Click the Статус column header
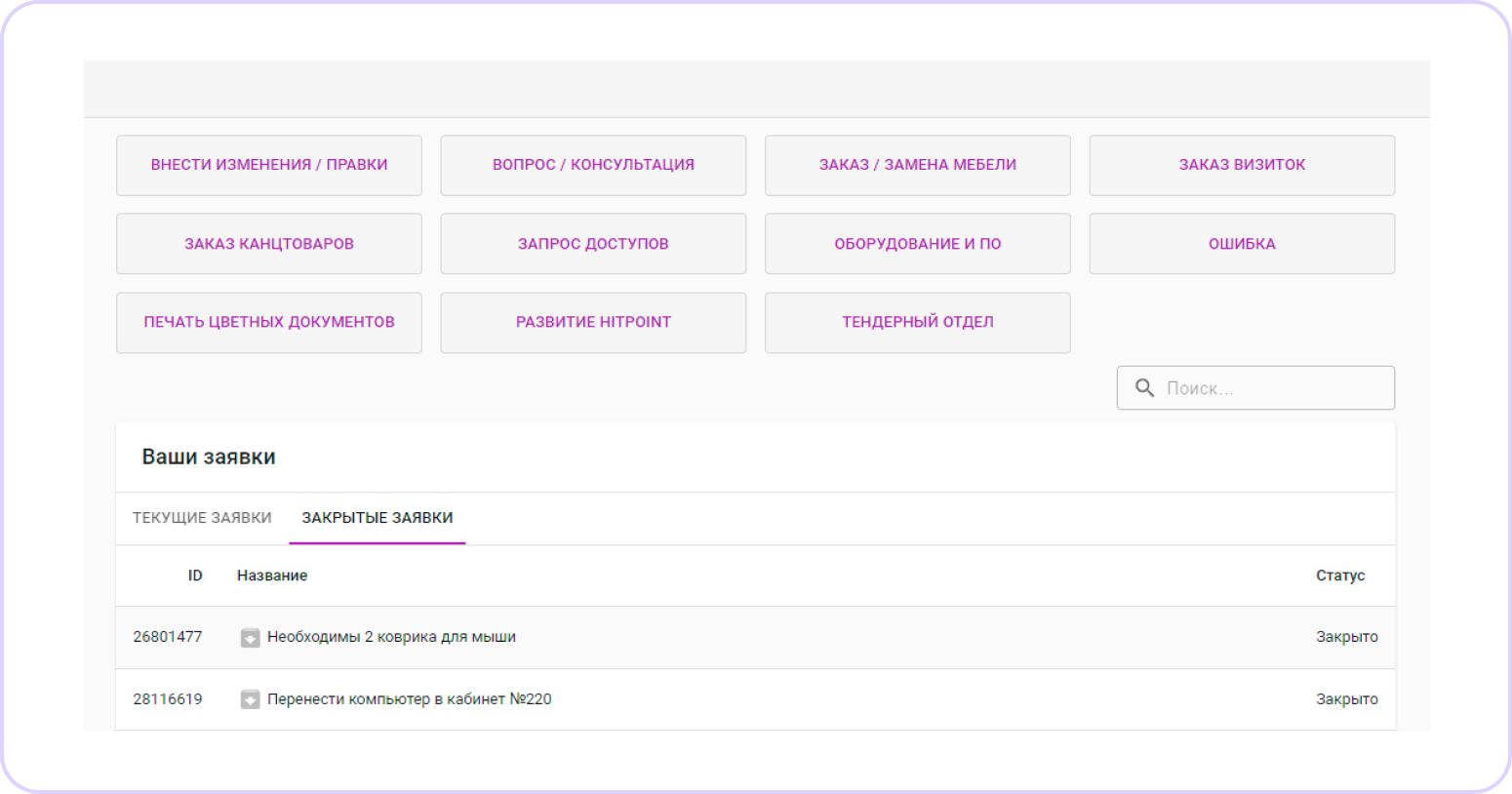The height and width of the screenshot is (794, 1512). point(1340,576)
